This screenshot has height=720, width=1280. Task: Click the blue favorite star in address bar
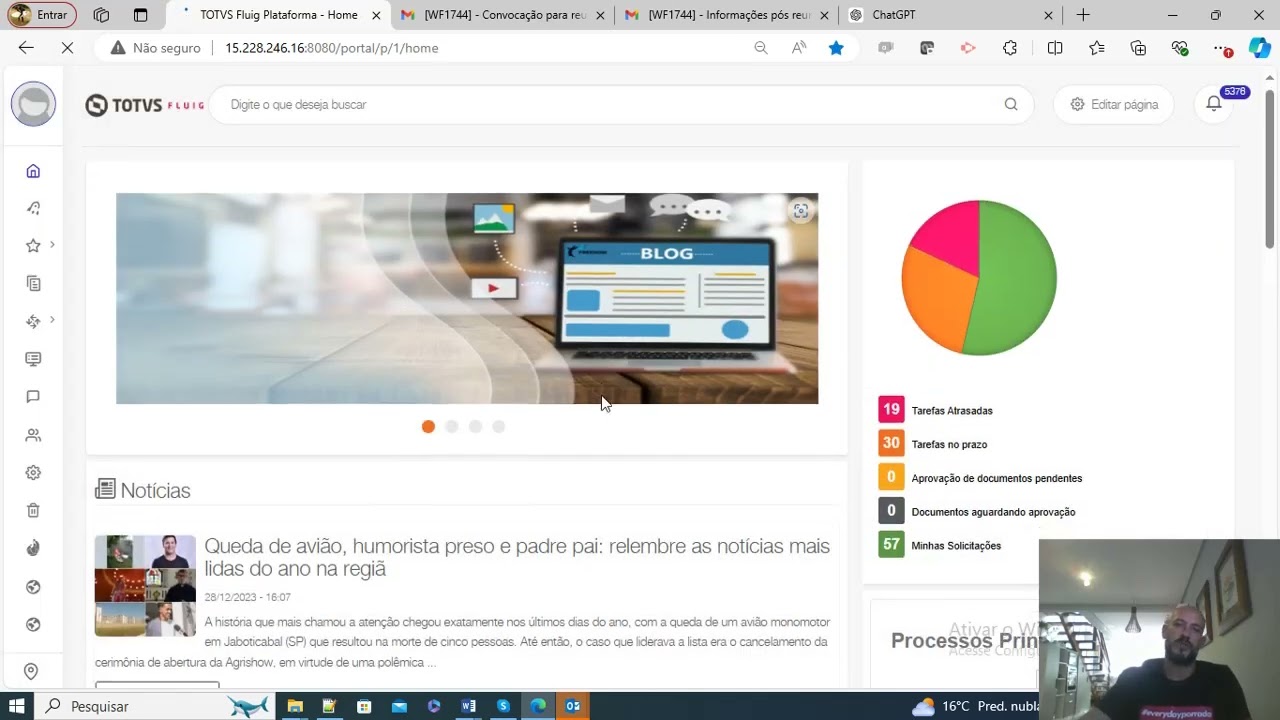pos(836,48)
